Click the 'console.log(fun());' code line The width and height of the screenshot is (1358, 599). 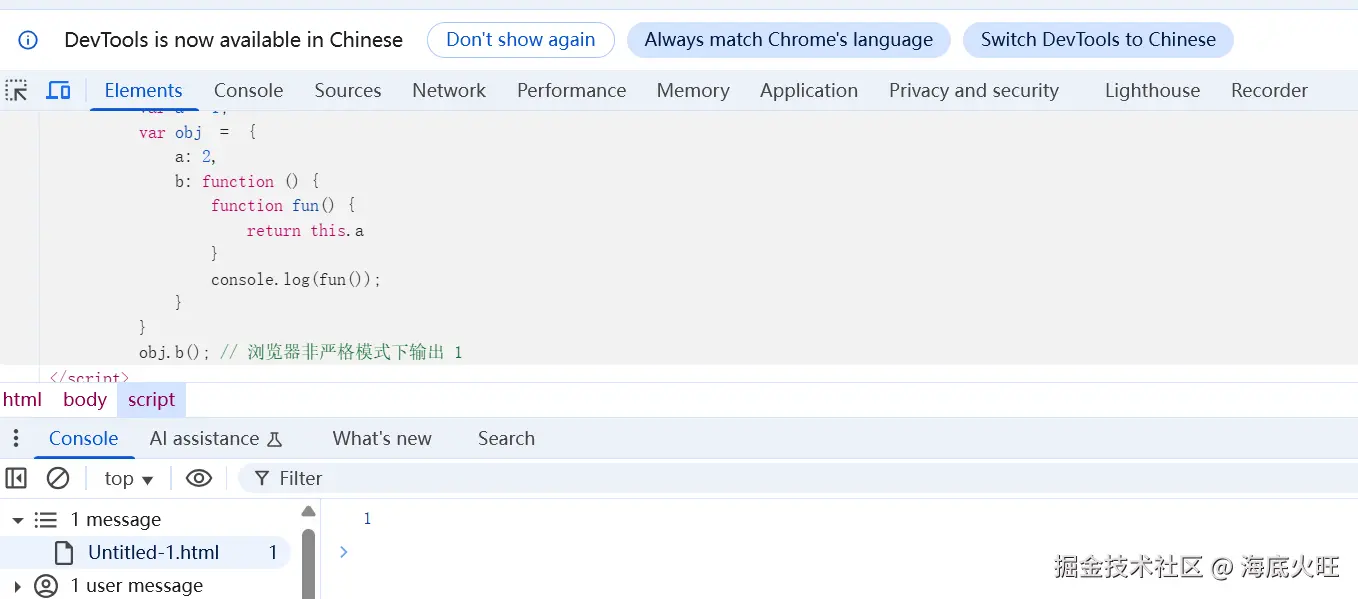coord(296,279)
